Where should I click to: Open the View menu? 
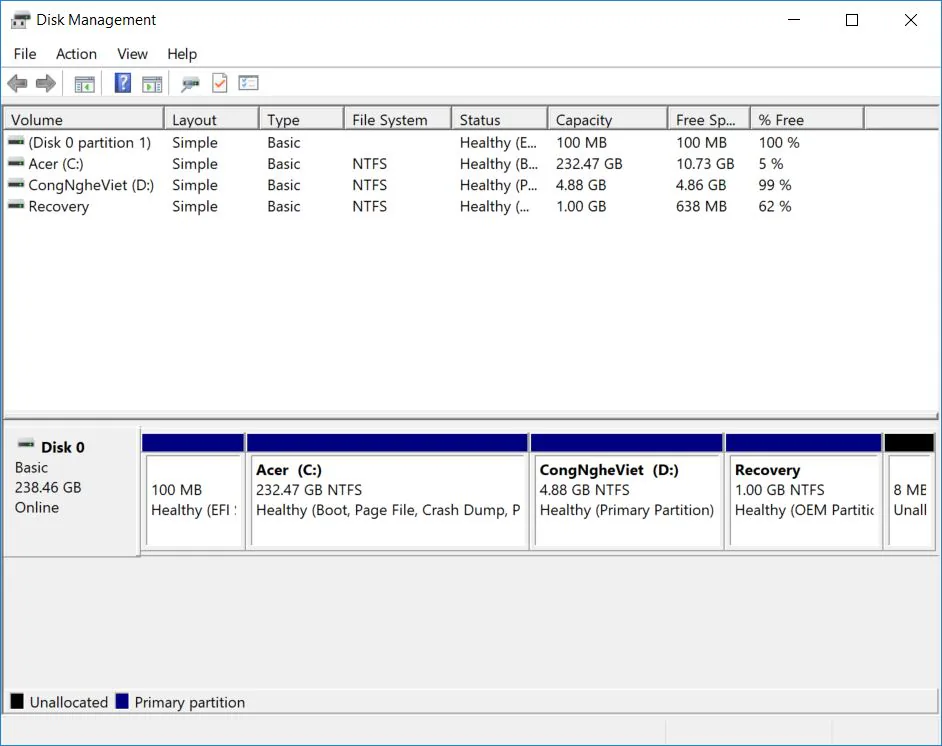(132, 54)
